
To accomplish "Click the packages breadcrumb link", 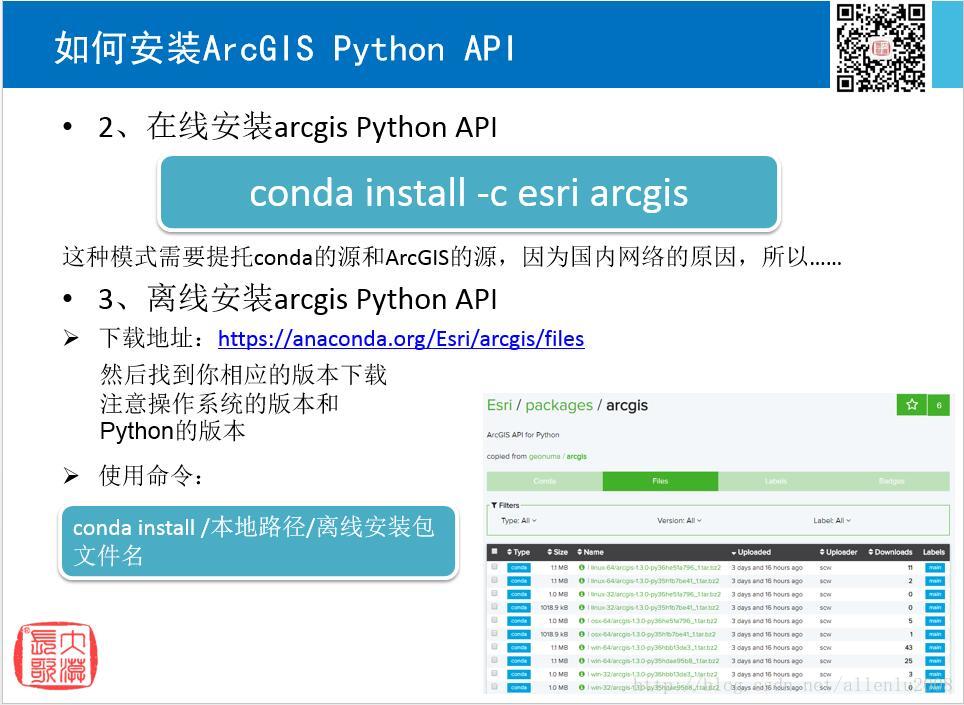I will pyautogui.click(x=559, y=405).
